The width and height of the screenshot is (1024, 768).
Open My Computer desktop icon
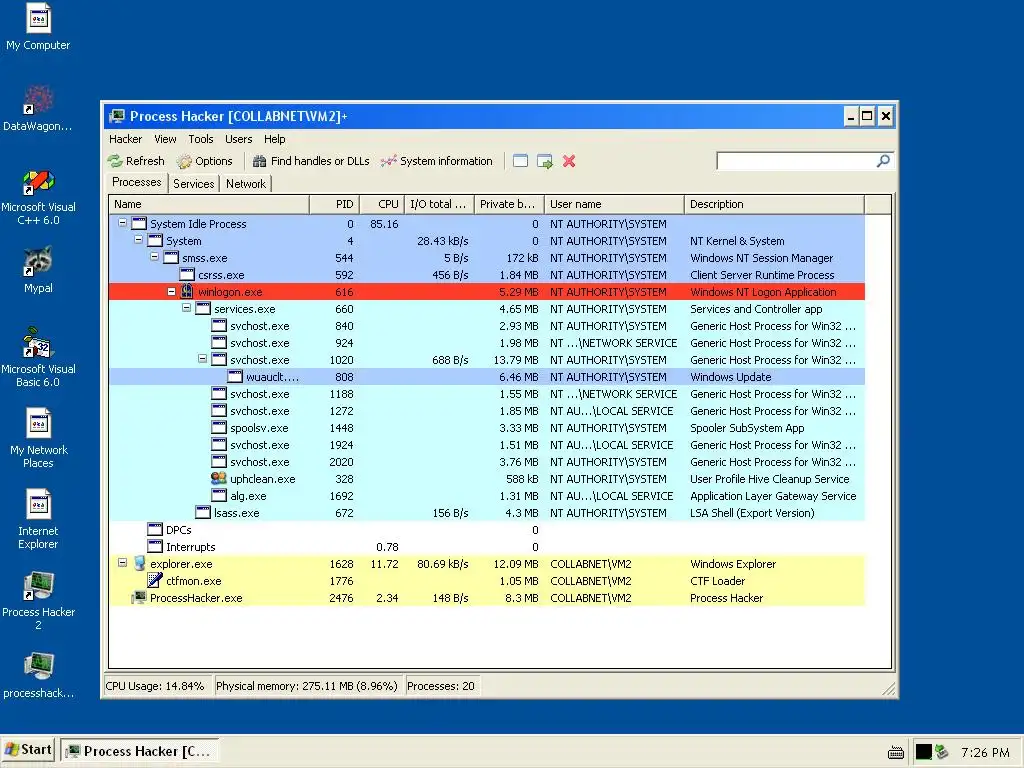point(38,27)
